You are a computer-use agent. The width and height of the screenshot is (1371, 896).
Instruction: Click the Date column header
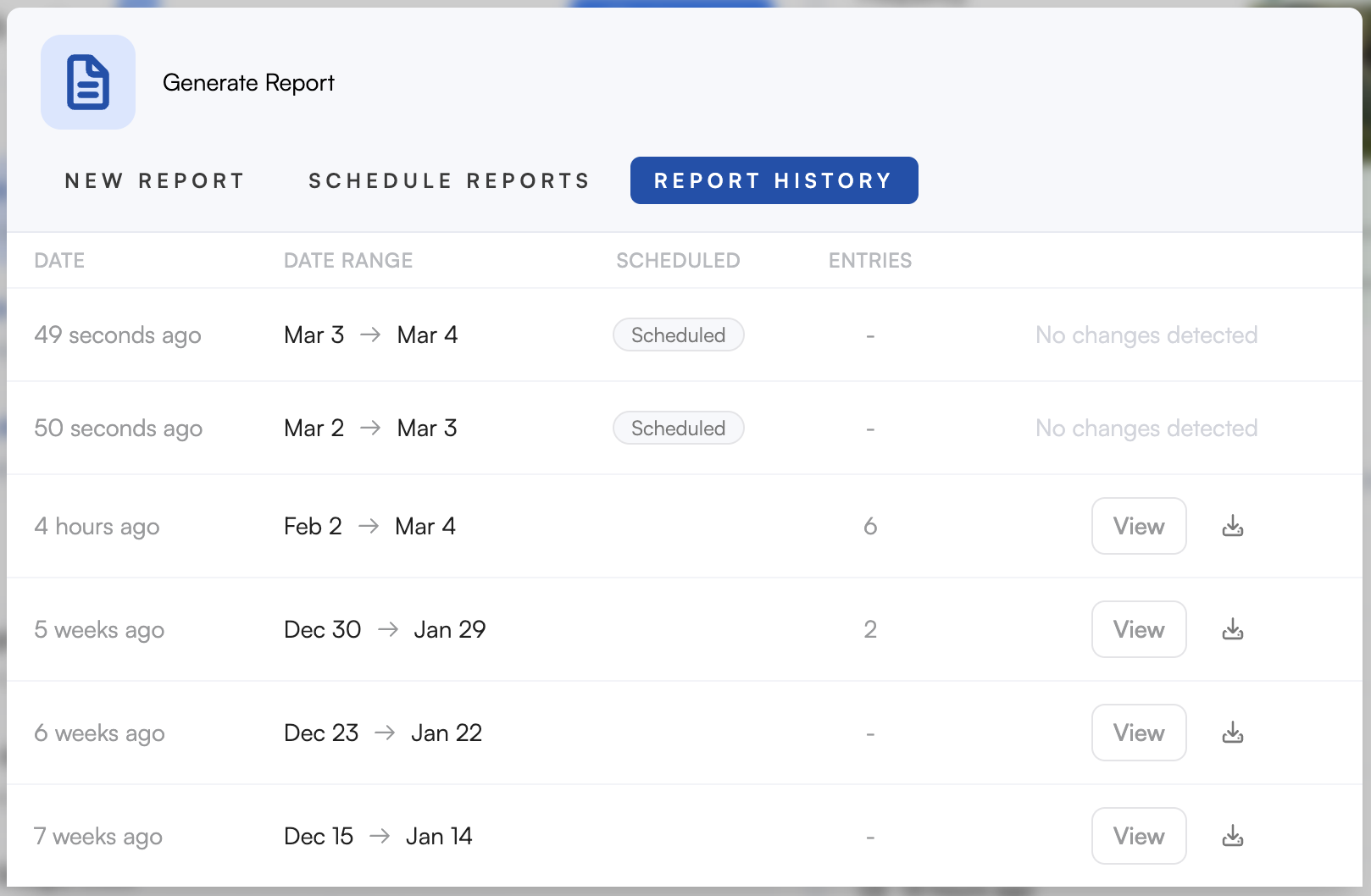click(x=59, y=261)
